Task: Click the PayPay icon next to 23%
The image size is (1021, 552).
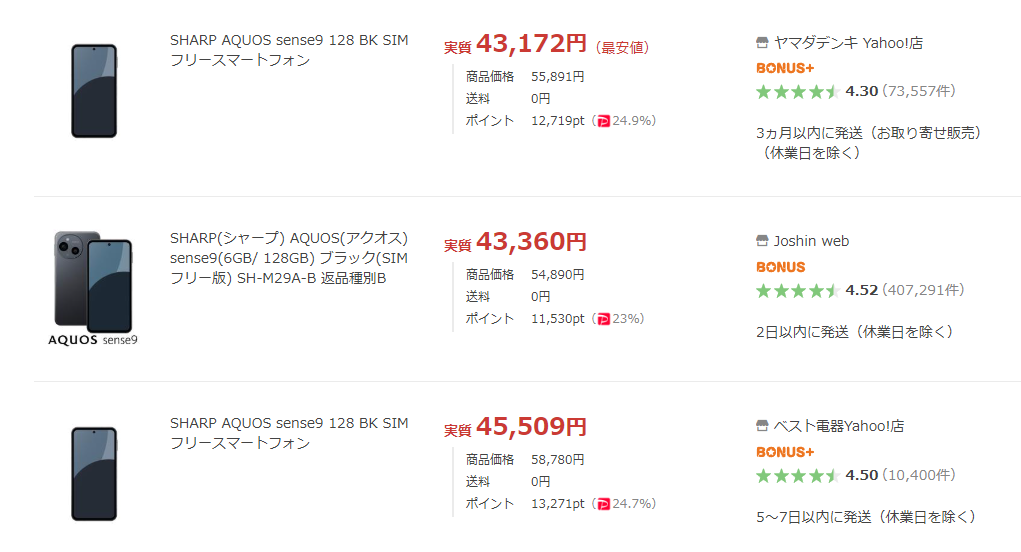Action: [x=603, y=319]
